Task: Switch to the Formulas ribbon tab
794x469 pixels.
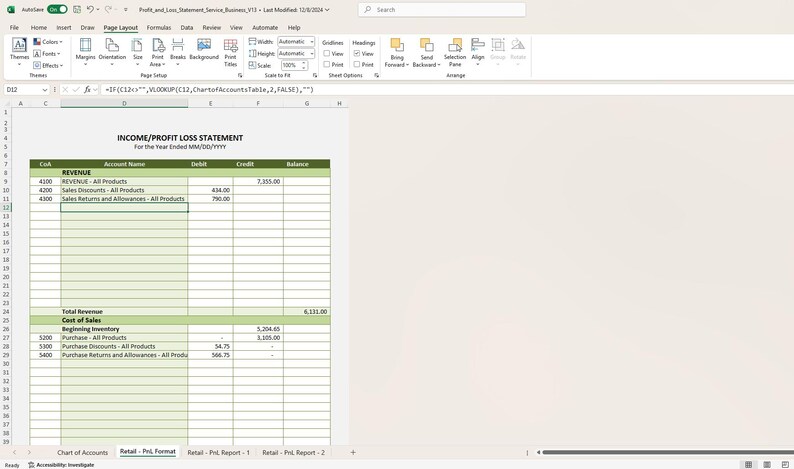Action: 158,27
